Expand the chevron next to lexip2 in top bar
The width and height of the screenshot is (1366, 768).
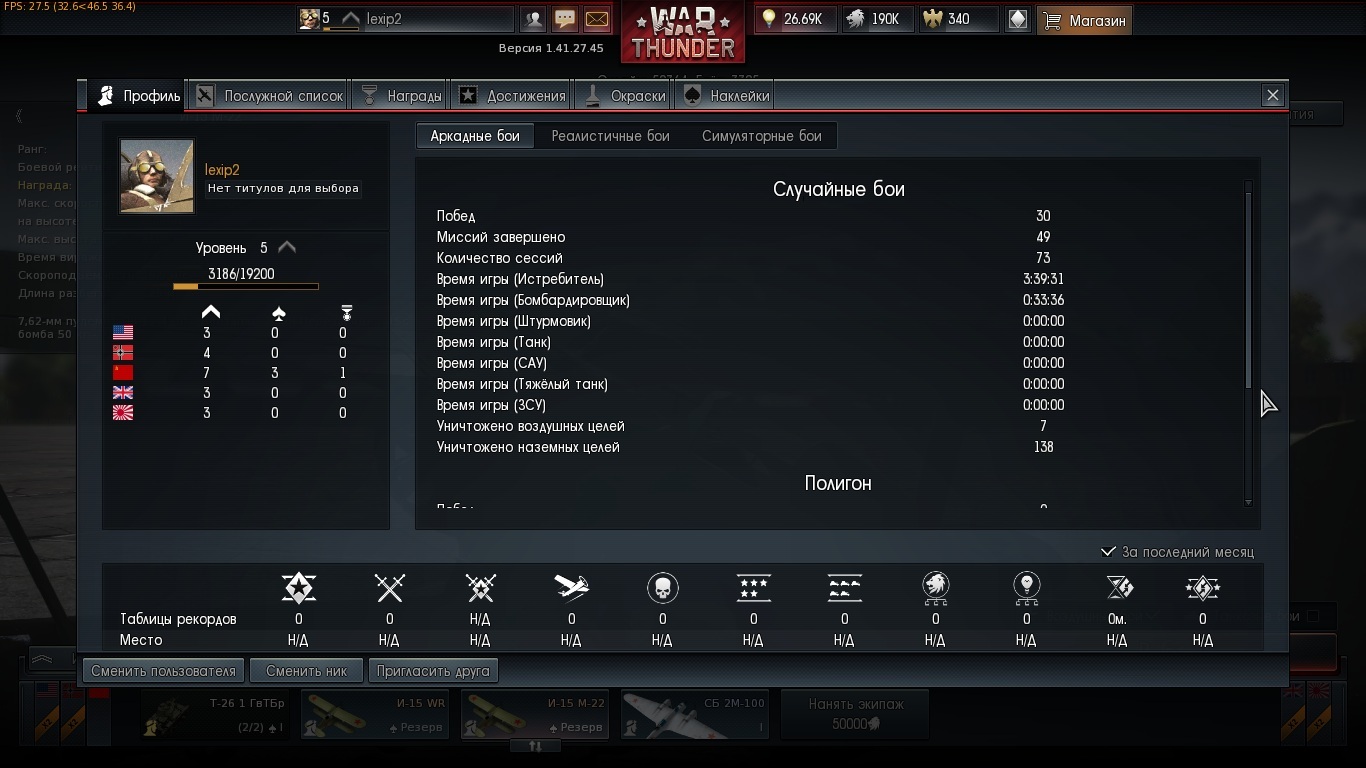pyautogui.click(x=350, y=18)
